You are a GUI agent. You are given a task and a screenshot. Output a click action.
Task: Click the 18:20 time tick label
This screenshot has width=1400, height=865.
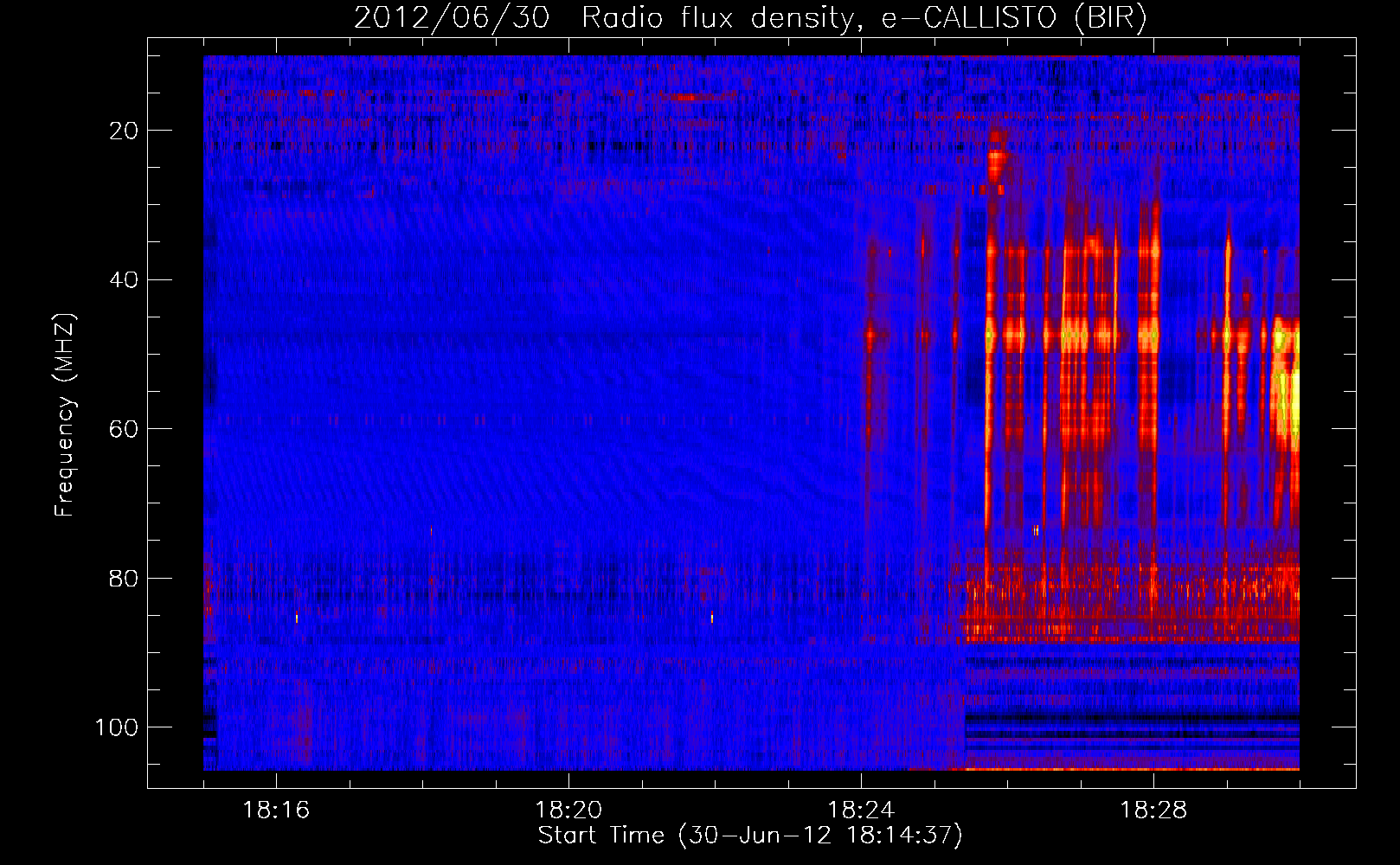pos(568,811)
